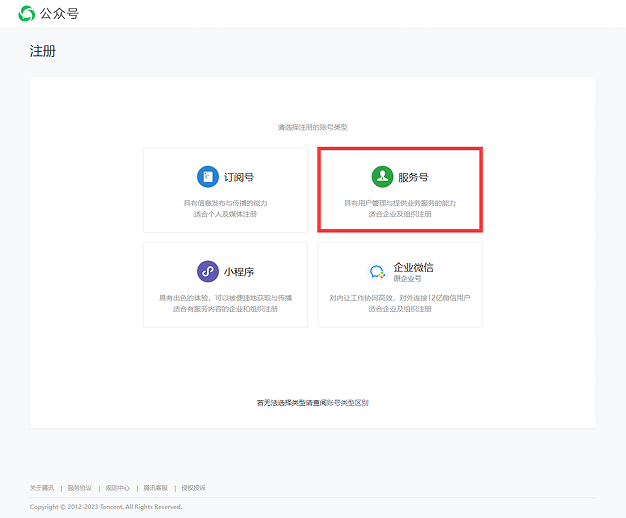
Task: Open the 关于腾讯 footer link
Action: 42,488
